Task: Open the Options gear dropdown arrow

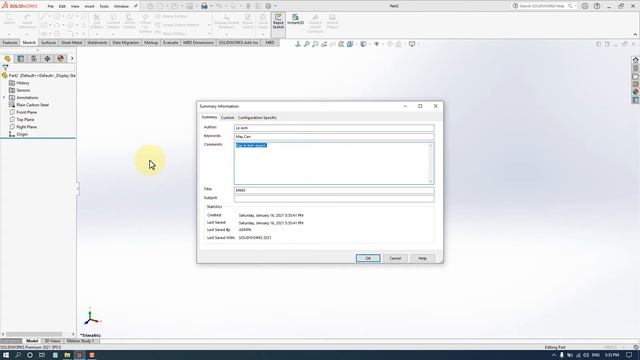Action: coord(275,6)
